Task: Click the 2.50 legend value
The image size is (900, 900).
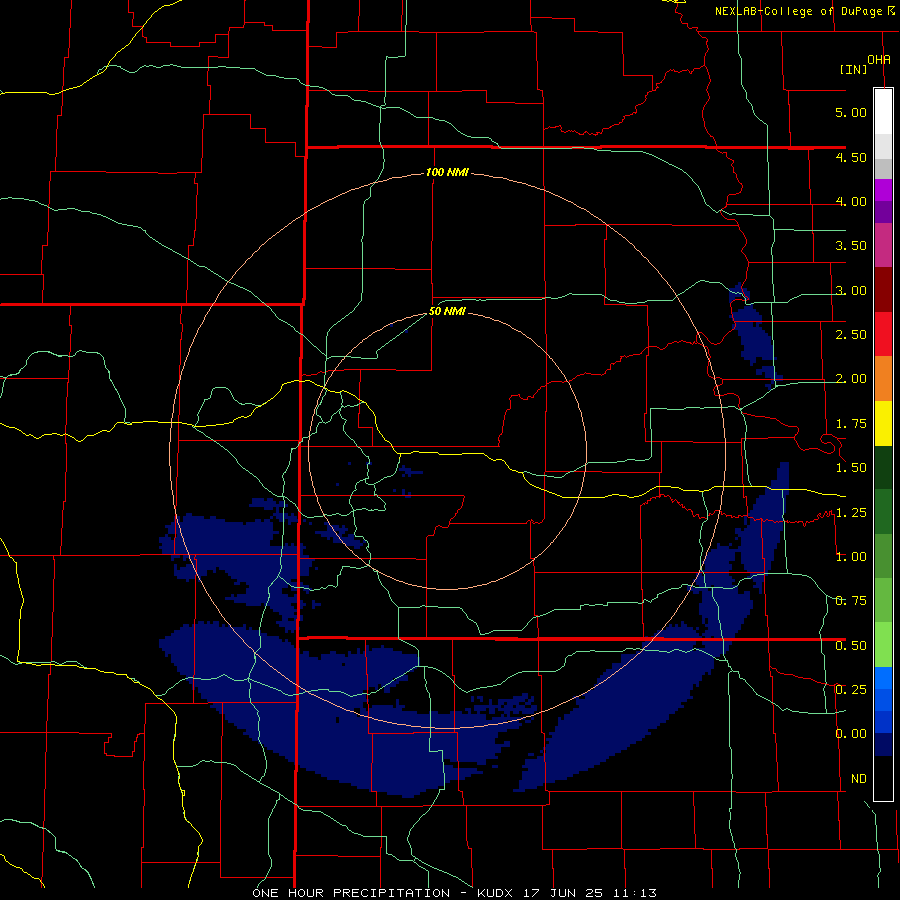Action: pos(851,335)
